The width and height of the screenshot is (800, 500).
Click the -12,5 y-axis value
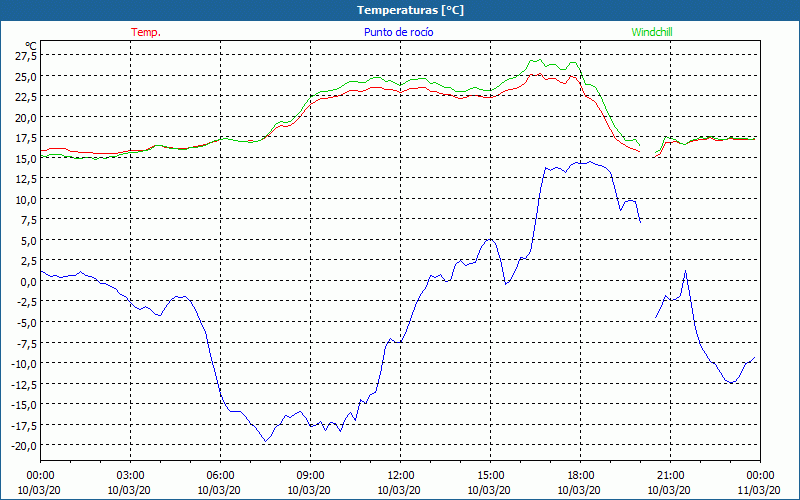[x=24, y=384]
